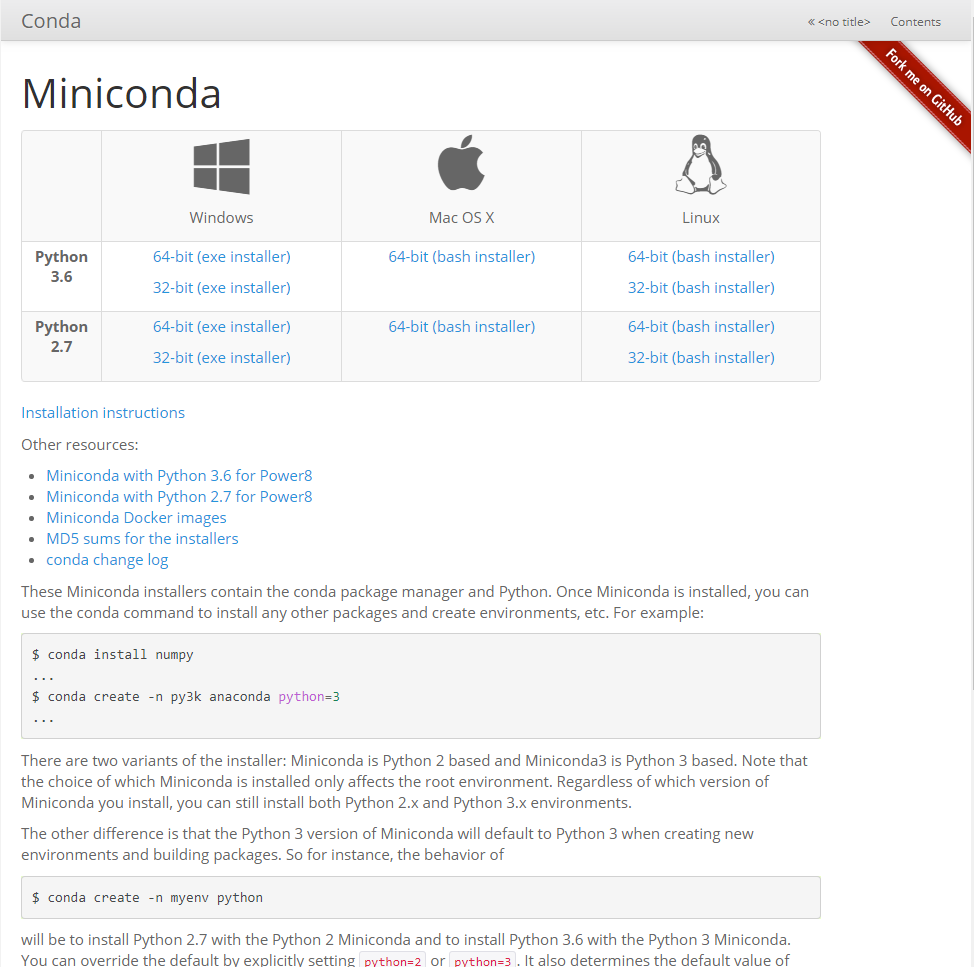Open MD5 sums for the installers
The width and height of the screenshot is (974, 967).
click(x=142, y=539)
